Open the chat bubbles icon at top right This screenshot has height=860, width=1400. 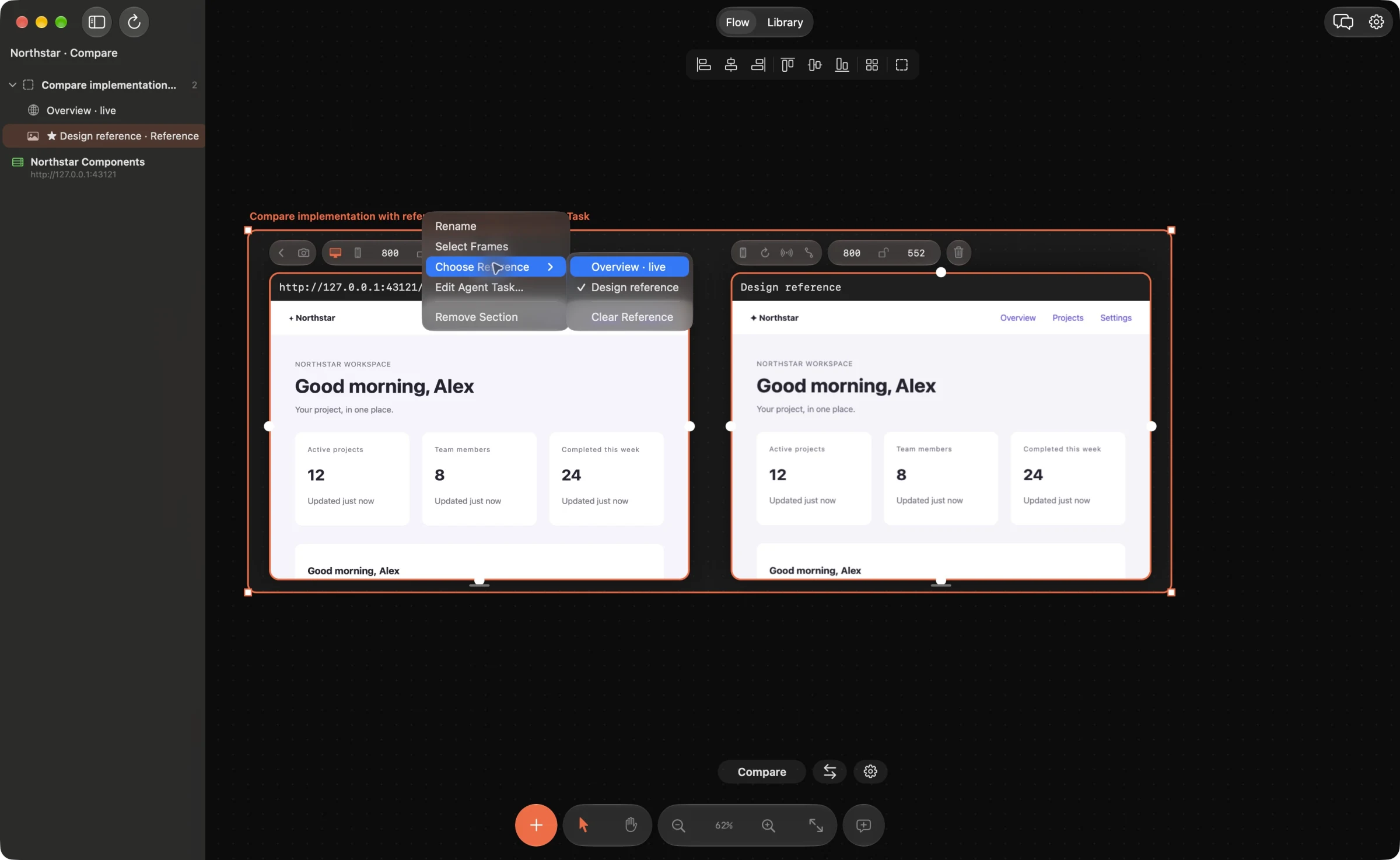pyautogui.click(x=1343, y=22)
